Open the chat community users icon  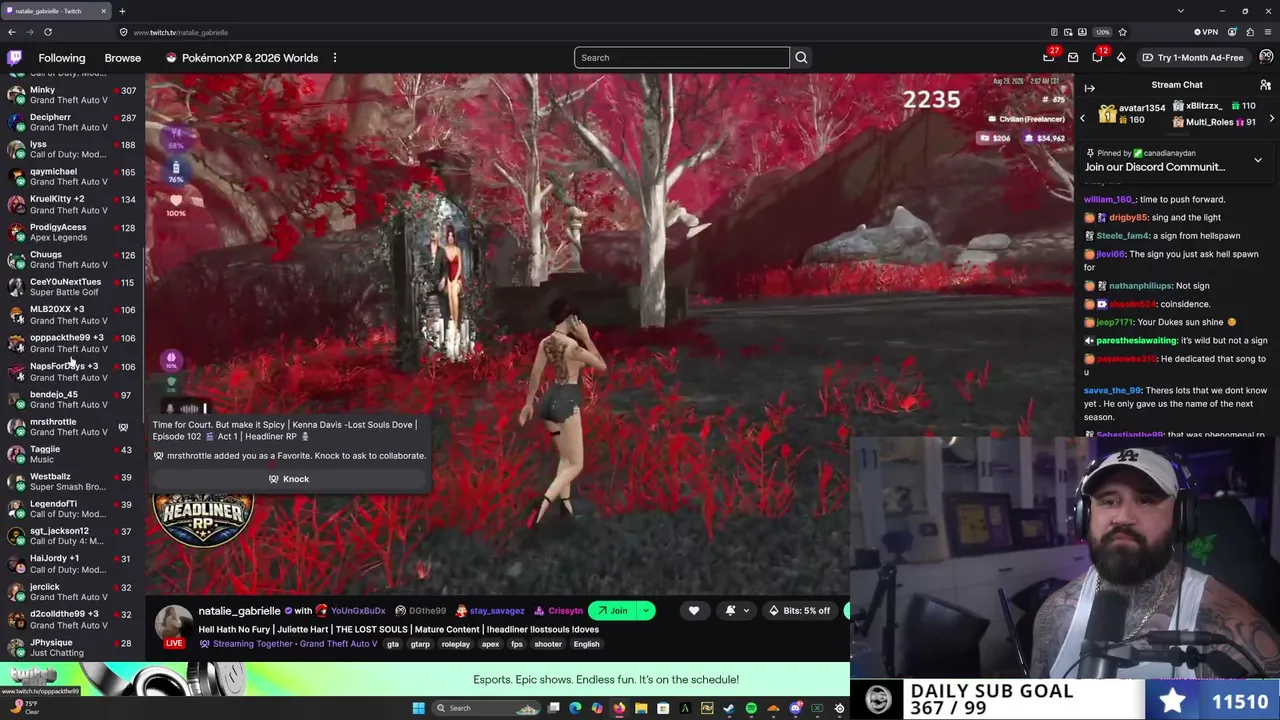pyautogui.click(x=1265, y=85)
